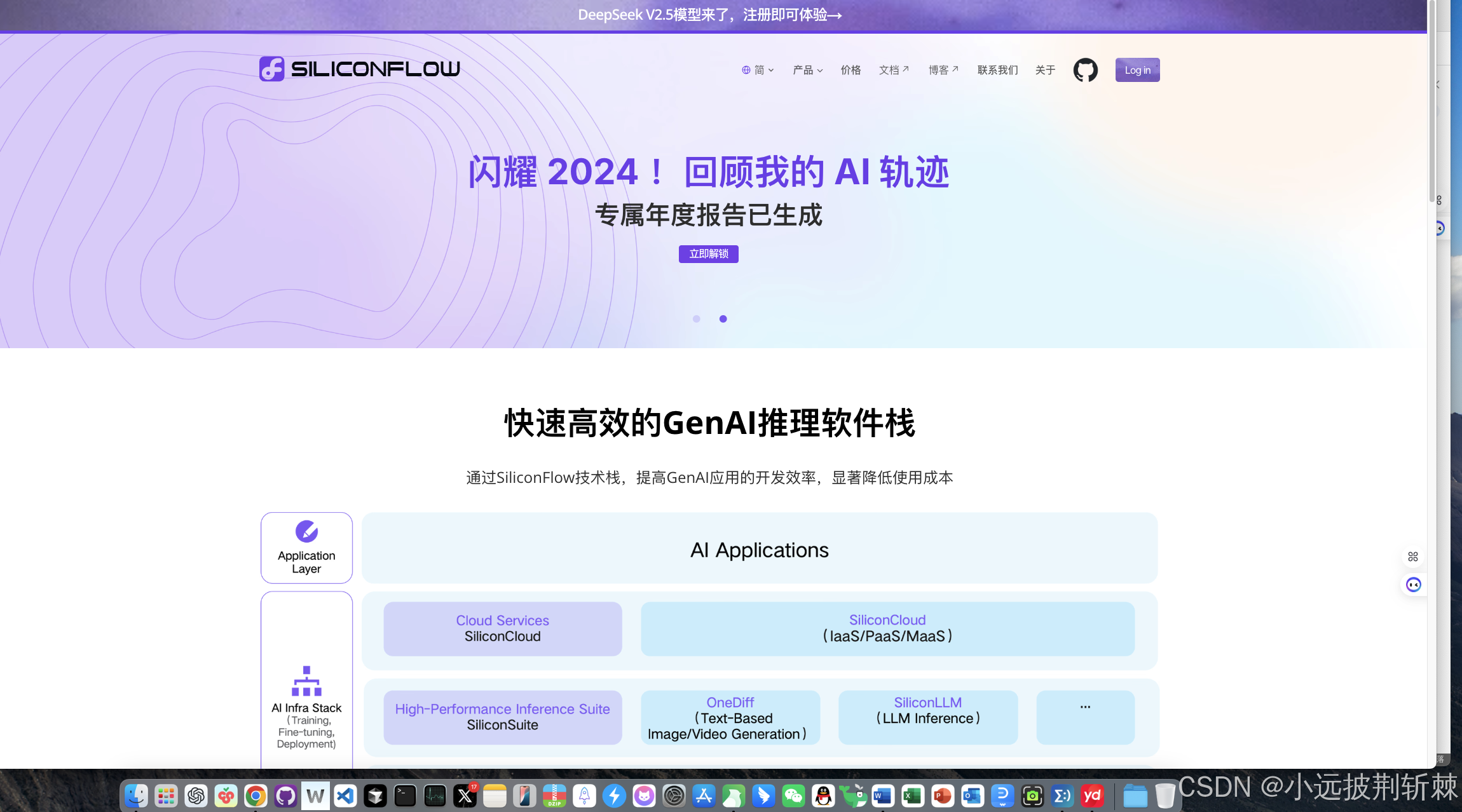This screenshot has height=812, width=1462.
Task: Open Finder from the dock
Action: point(136,795)
